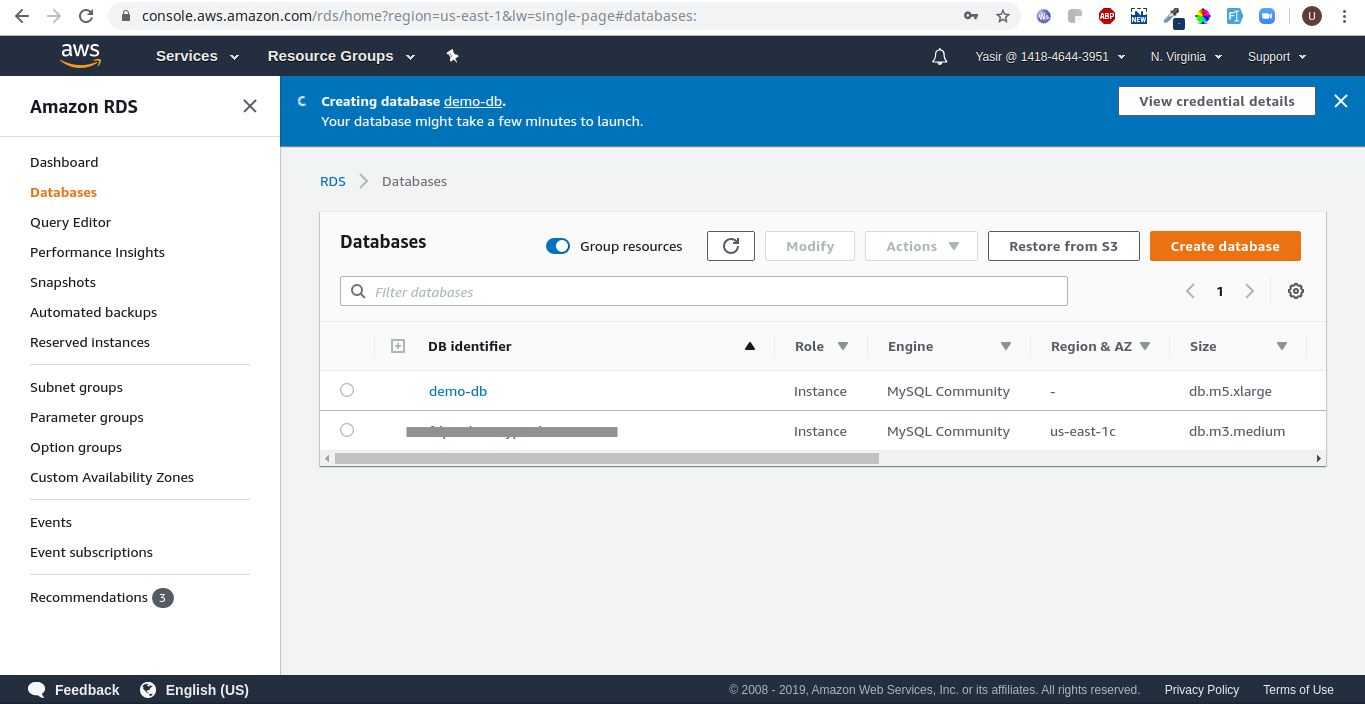This screenshot has height=704, width=1365.
Task: Click the refresh databases icon button
Action: (730, 246)
